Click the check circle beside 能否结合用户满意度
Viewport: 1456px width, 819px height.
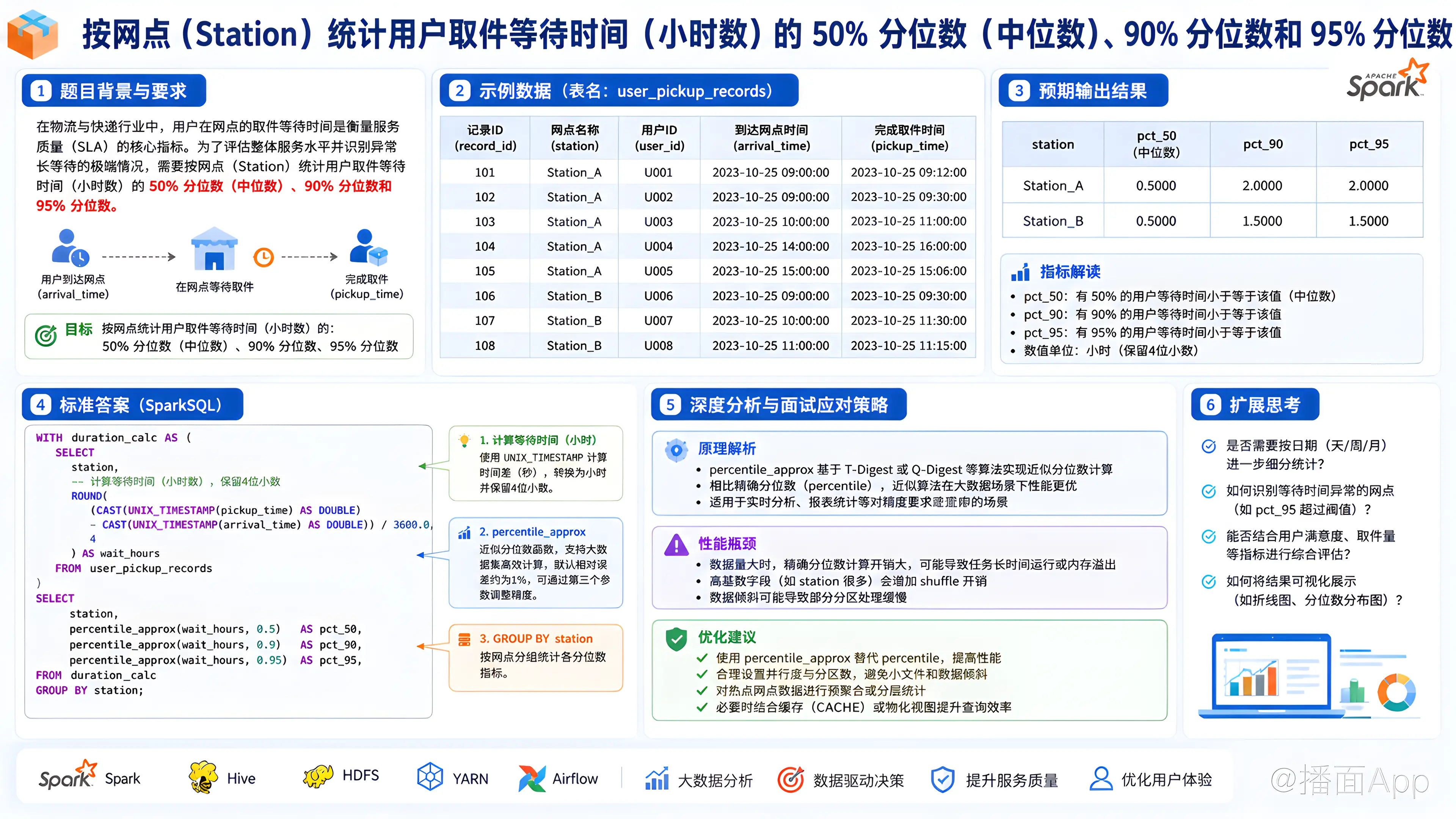(1208, 537)
